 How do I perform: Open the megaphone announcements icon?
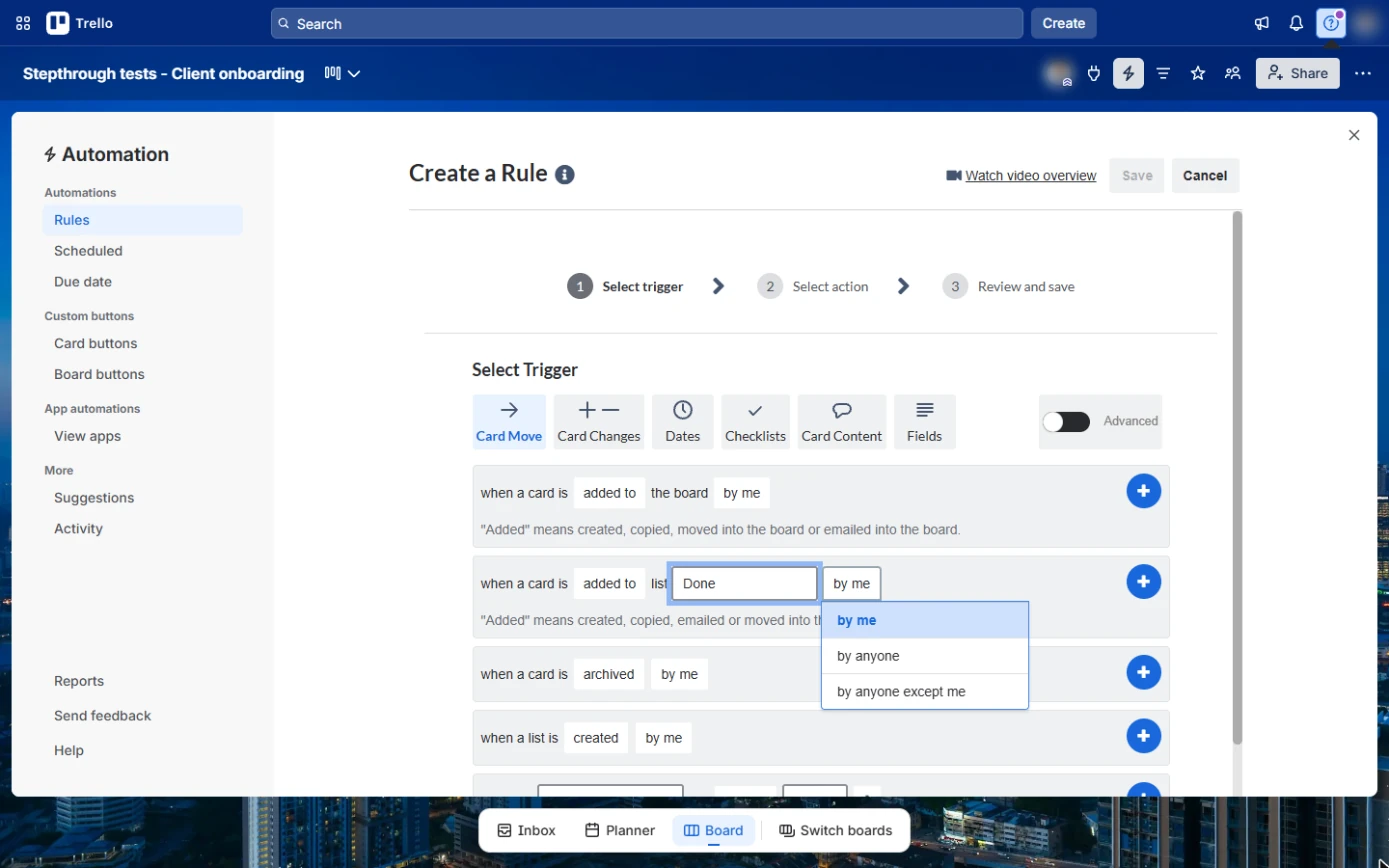pyautogui.click(x=1262, y=23)
